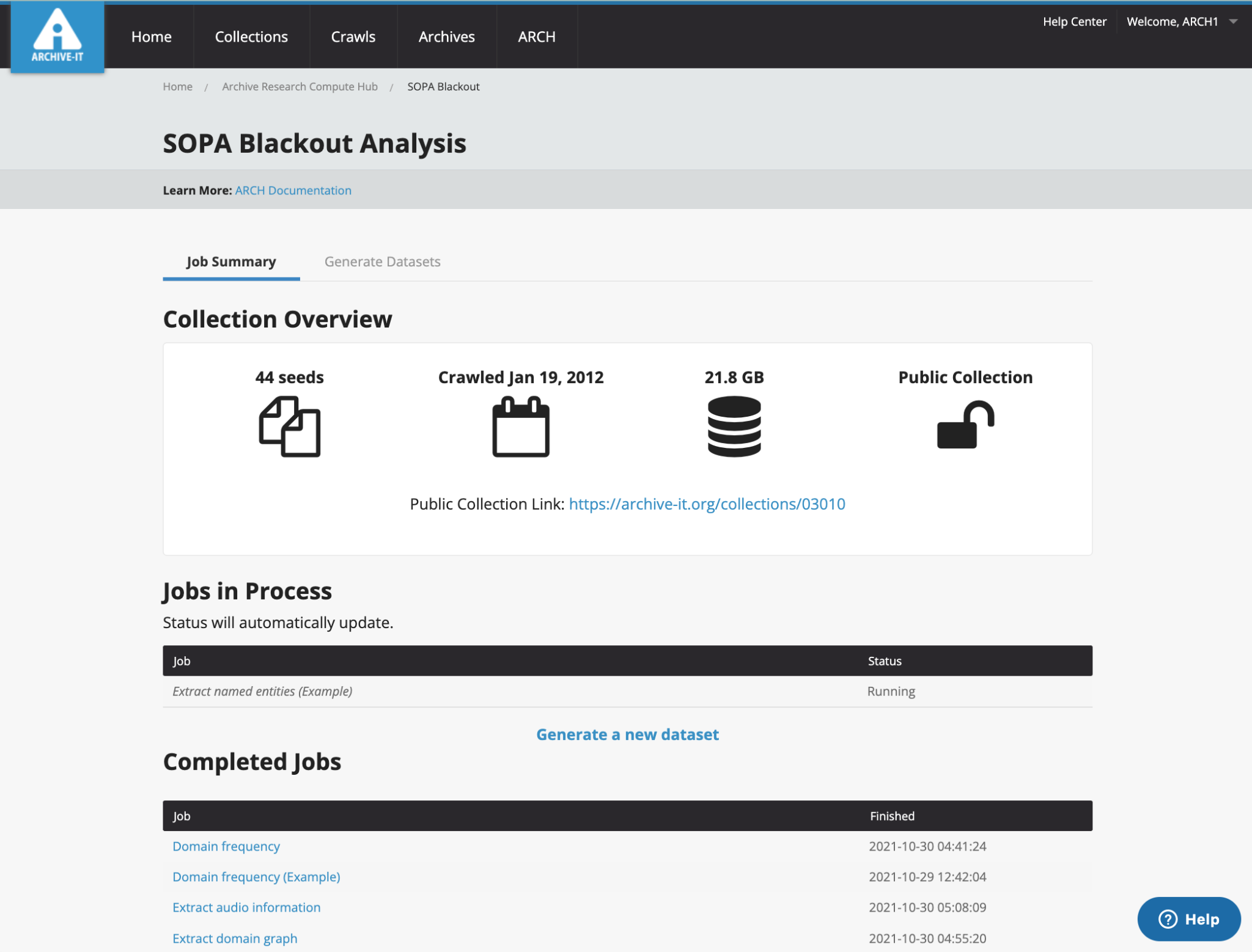This screenshot has width=1252, height=952.
Task: Click the Archive Research Compute Hub breadcrumb
Action: pos(300,86)
